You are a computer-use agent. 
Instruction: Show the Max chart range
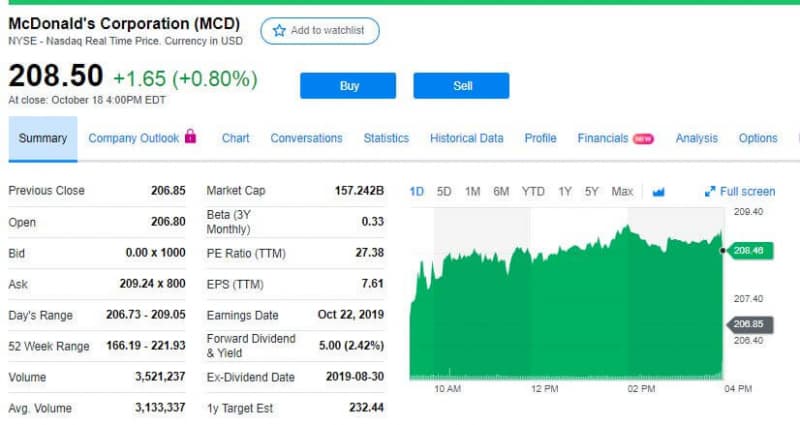622,192
